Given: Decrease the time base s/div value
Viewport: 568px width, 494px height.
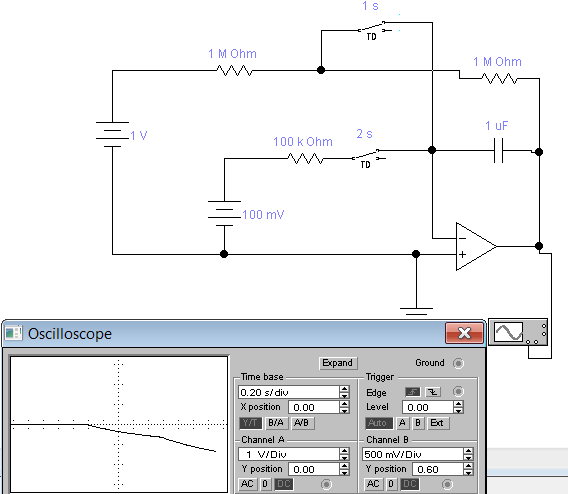Looking at the screenshot, I should [344, 395].
